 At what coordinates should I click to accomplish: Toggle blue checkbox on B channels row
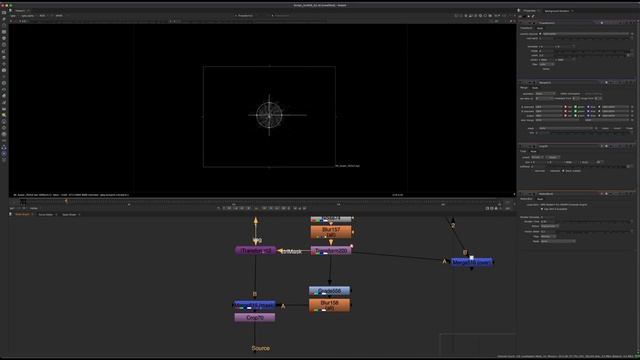point(588,111)
